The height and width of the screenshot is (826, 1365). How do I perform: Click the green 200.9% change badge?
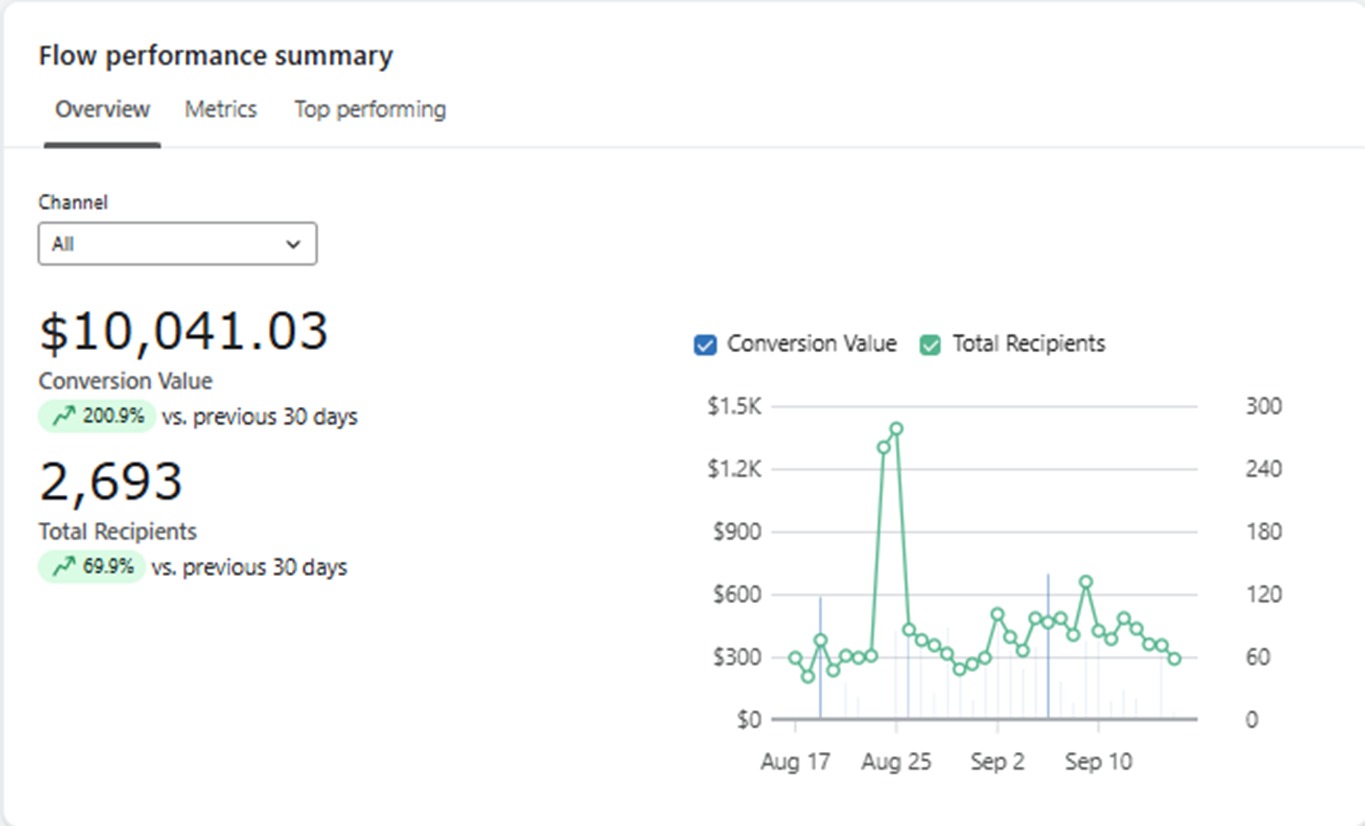tap(97, 416)
